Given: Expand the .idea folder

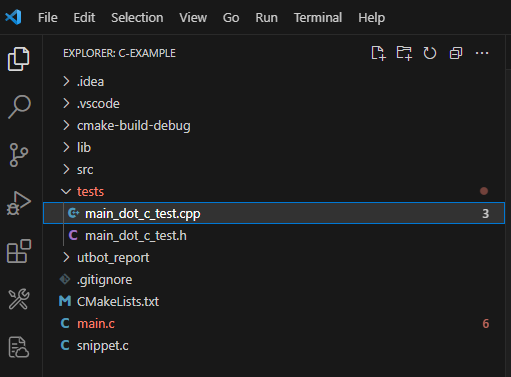Looking at the screenshot, I should point(274,81).
